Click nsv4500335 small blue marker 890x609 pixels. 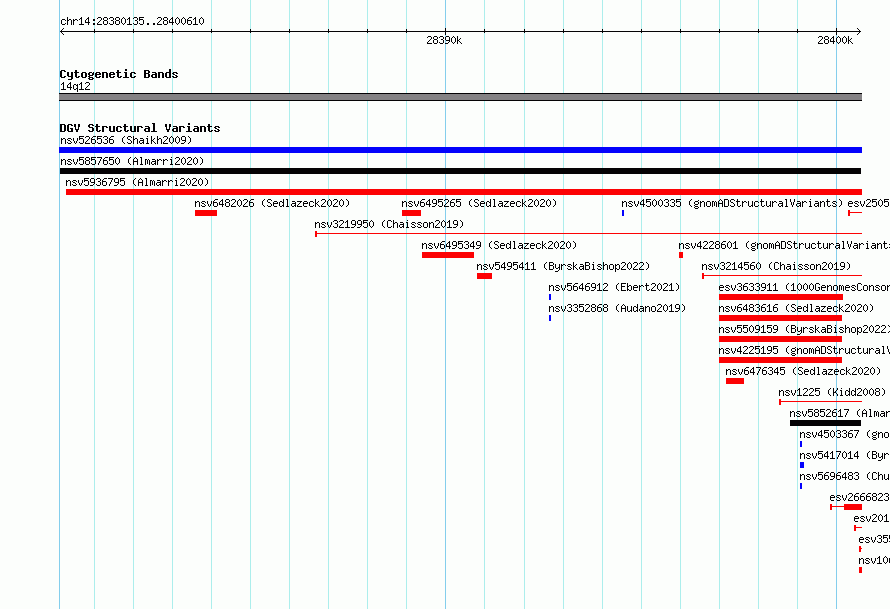[x=623, y=213]
